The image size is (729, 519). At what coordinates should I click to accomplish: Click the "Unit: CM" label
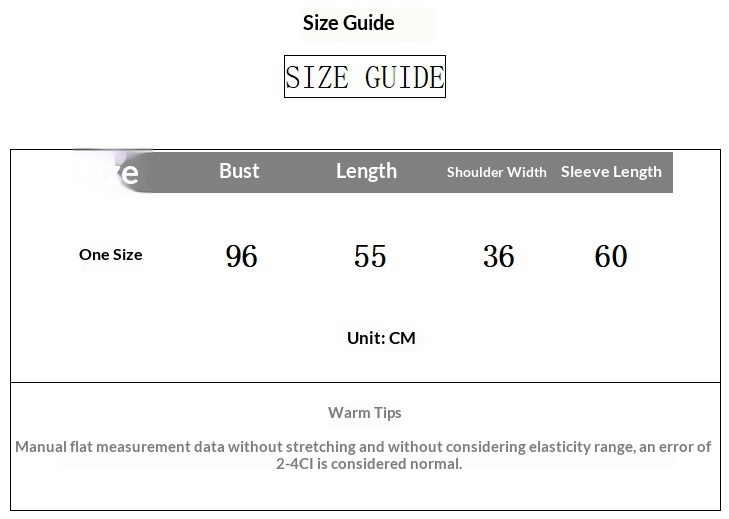[381, 338]
